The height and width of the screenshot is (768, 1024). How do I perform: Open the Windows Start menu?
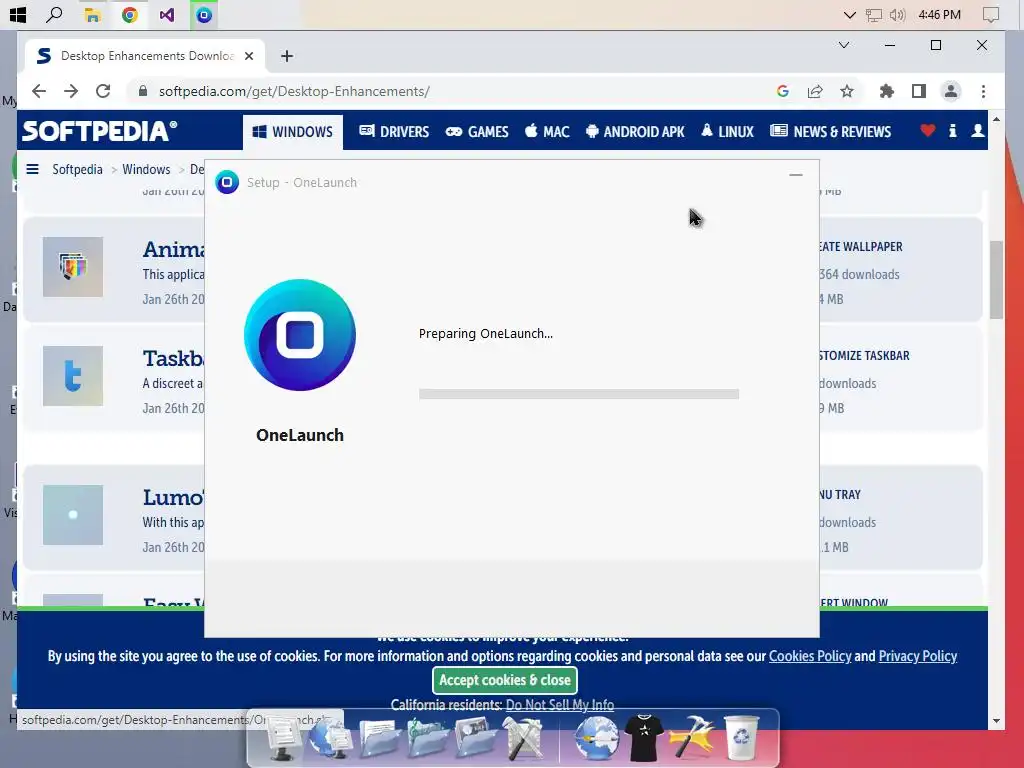coord(18,14)
